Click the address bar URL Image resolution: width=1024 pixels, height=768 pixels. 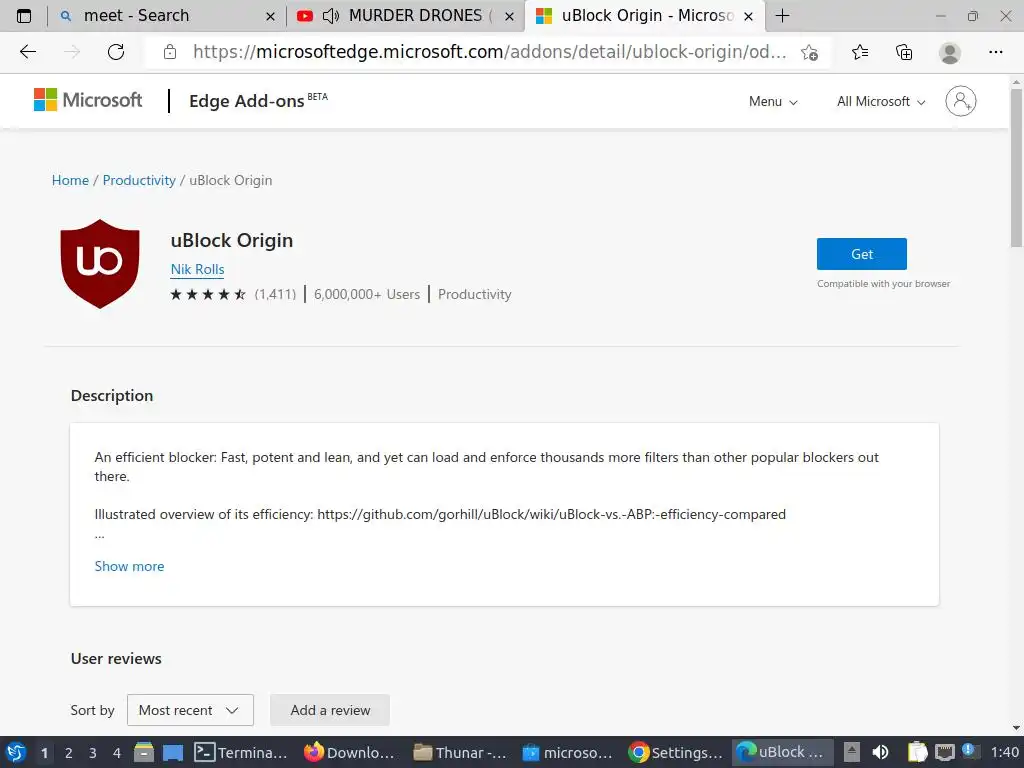pos(489,52)
